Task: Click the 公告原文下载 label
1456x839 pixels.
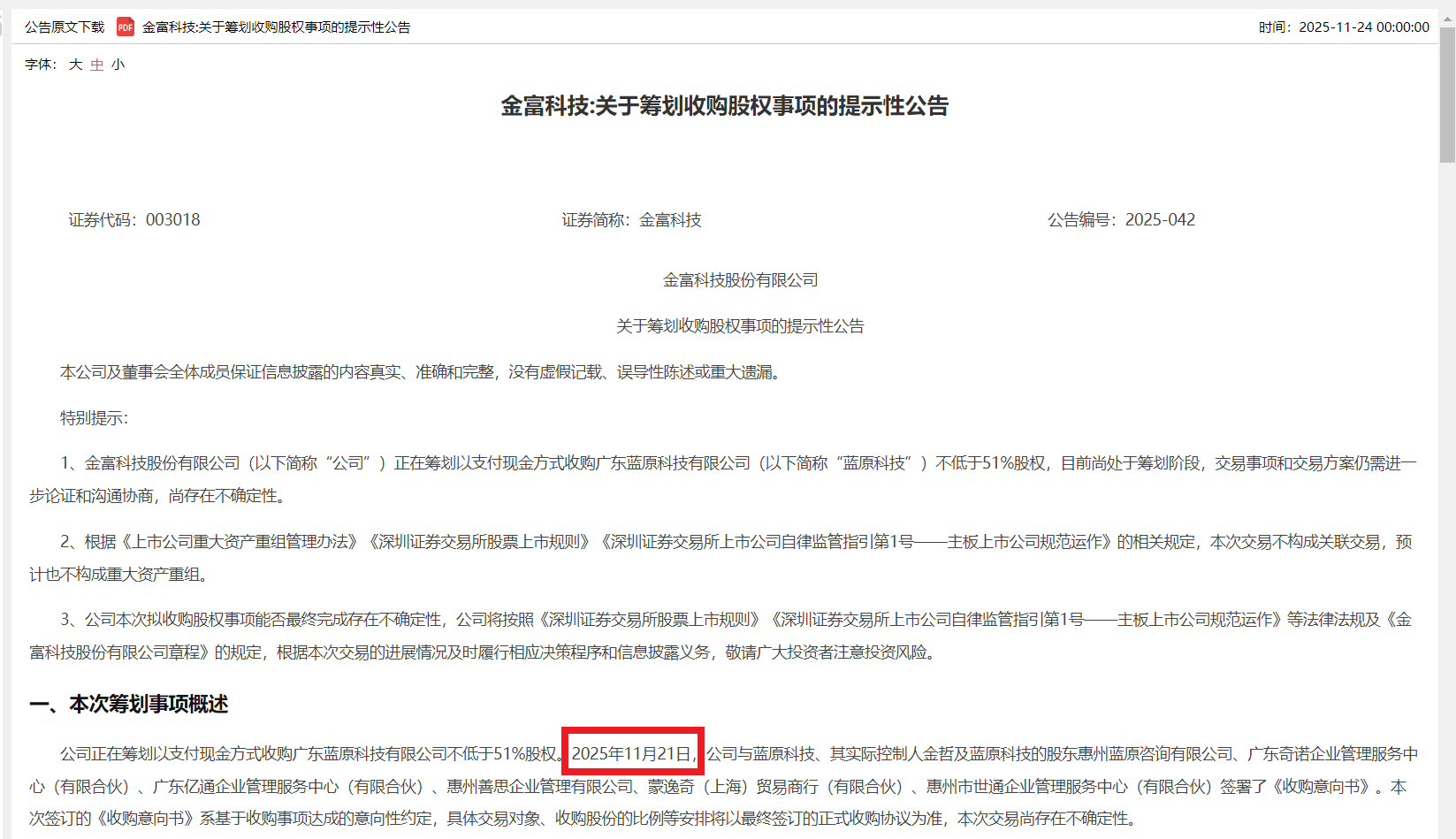Action: pyautogui.click(x=65, y=27)
